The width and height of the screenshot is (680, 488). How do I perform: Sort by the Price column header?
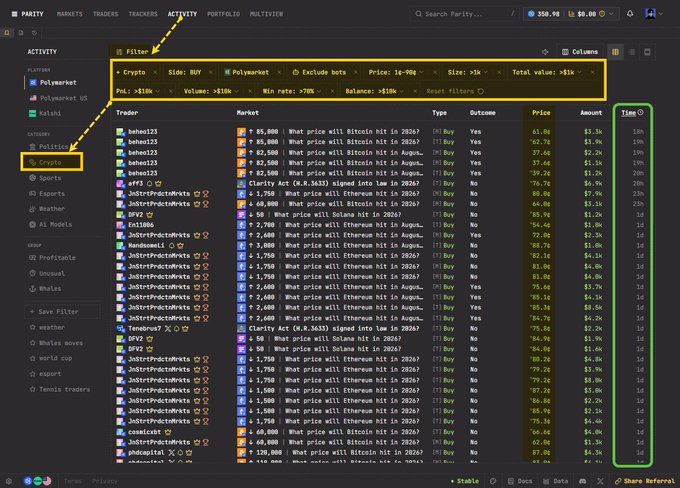541,113
